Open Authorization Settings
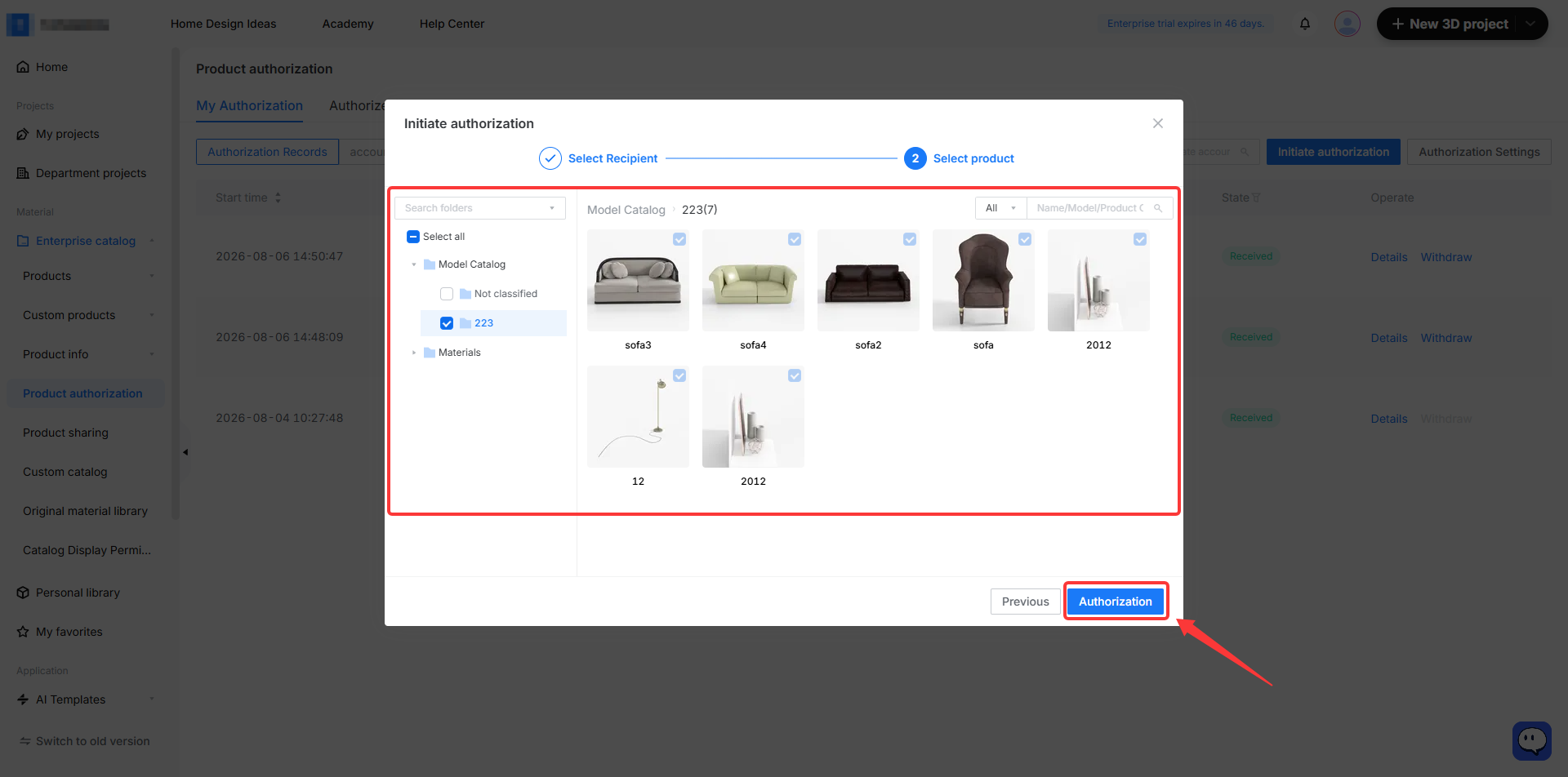Screen dimensions: 1568x777 (1479, 152)
